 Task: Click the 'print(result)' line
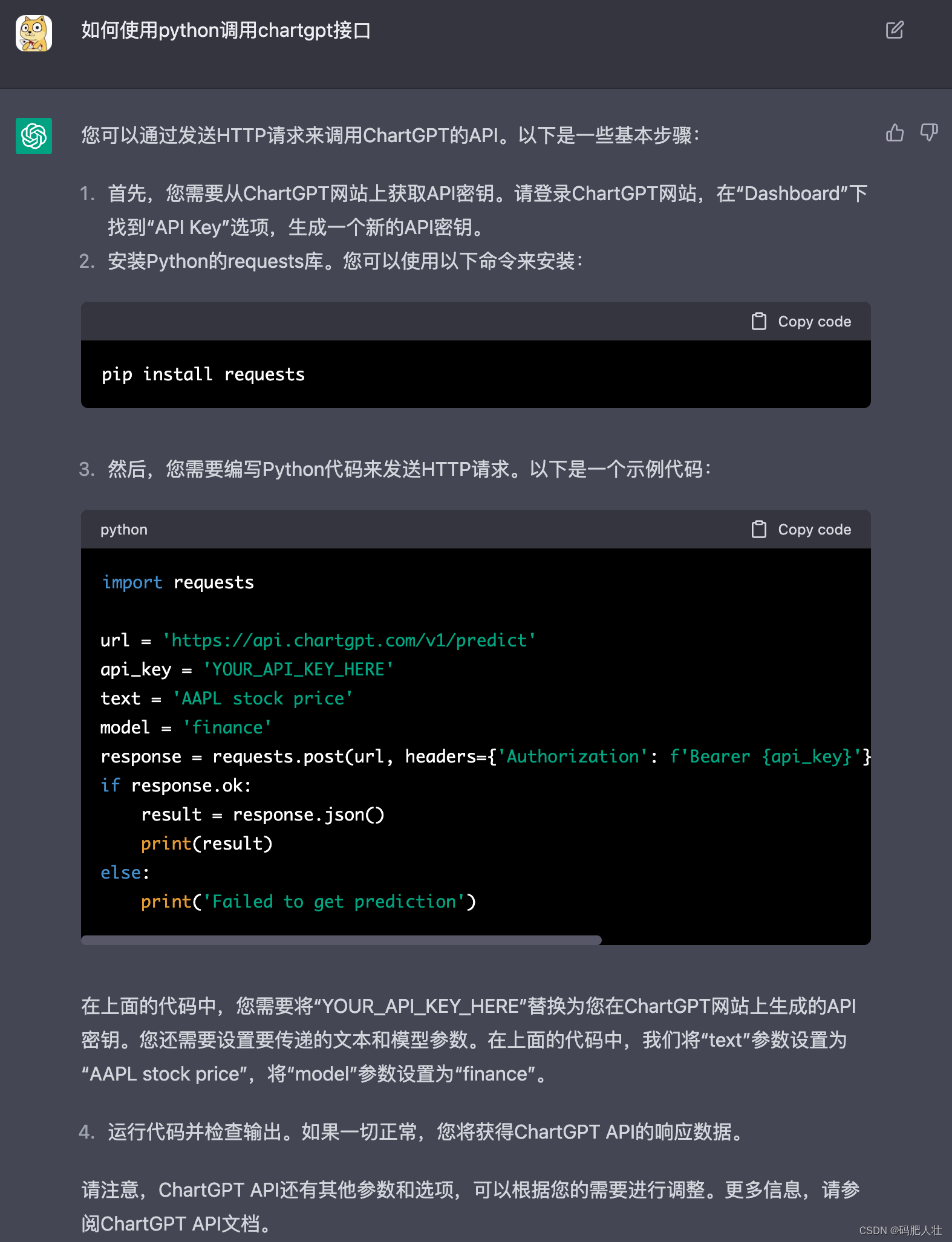pos(207,844)
